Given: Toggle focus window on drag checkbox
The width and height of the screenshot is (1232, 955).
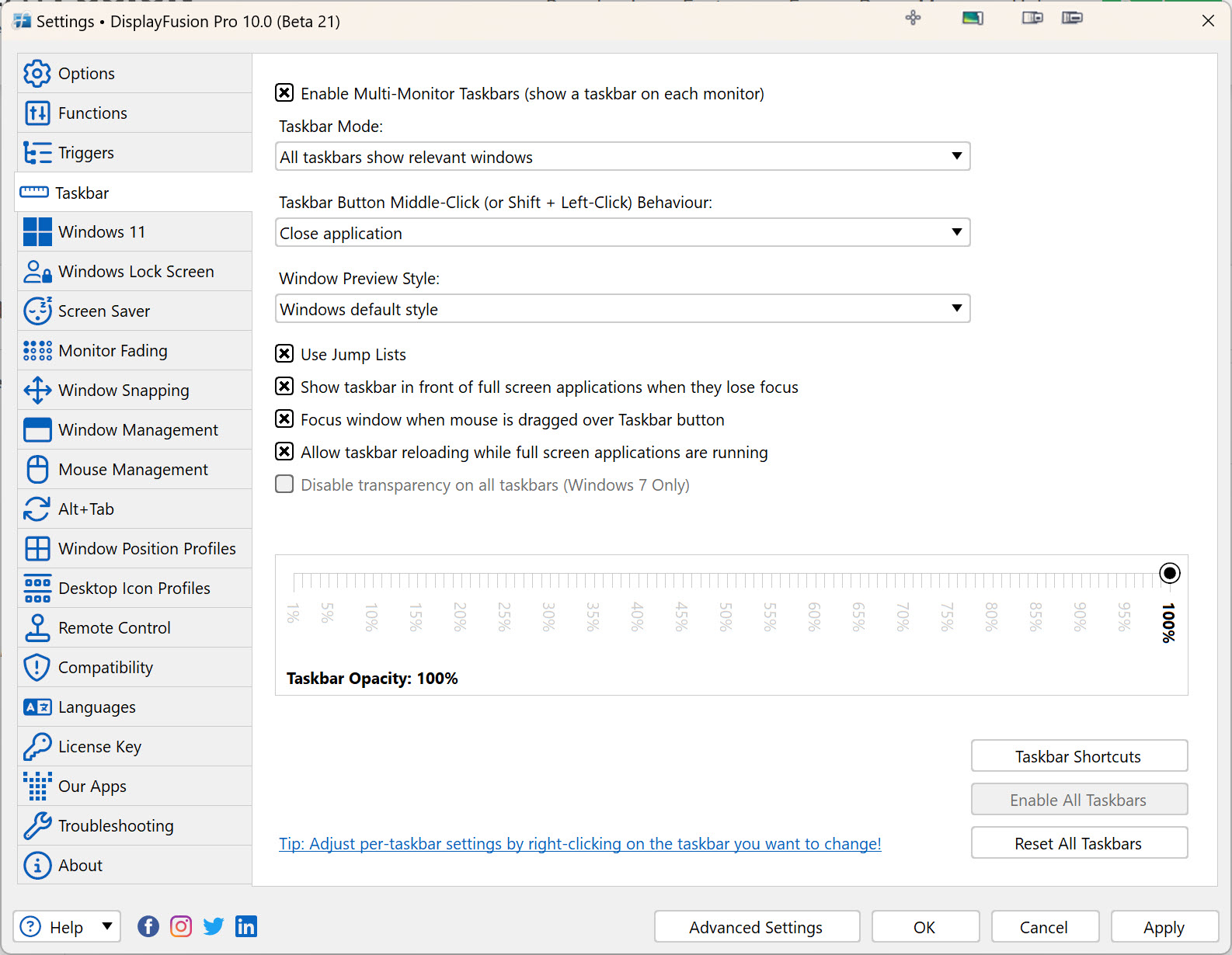Looking at the screenshot, I should [284, 419].
